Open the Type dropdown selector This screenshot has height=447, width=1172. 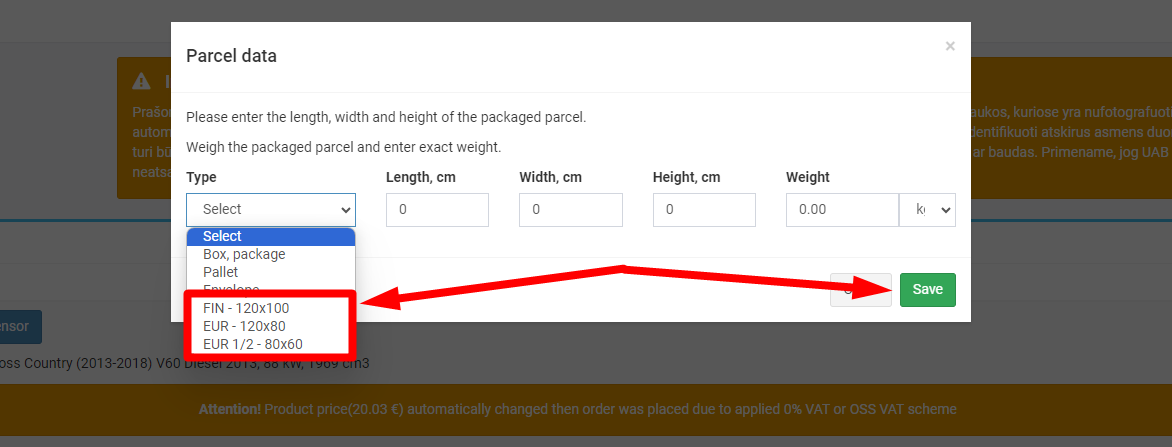270,210
